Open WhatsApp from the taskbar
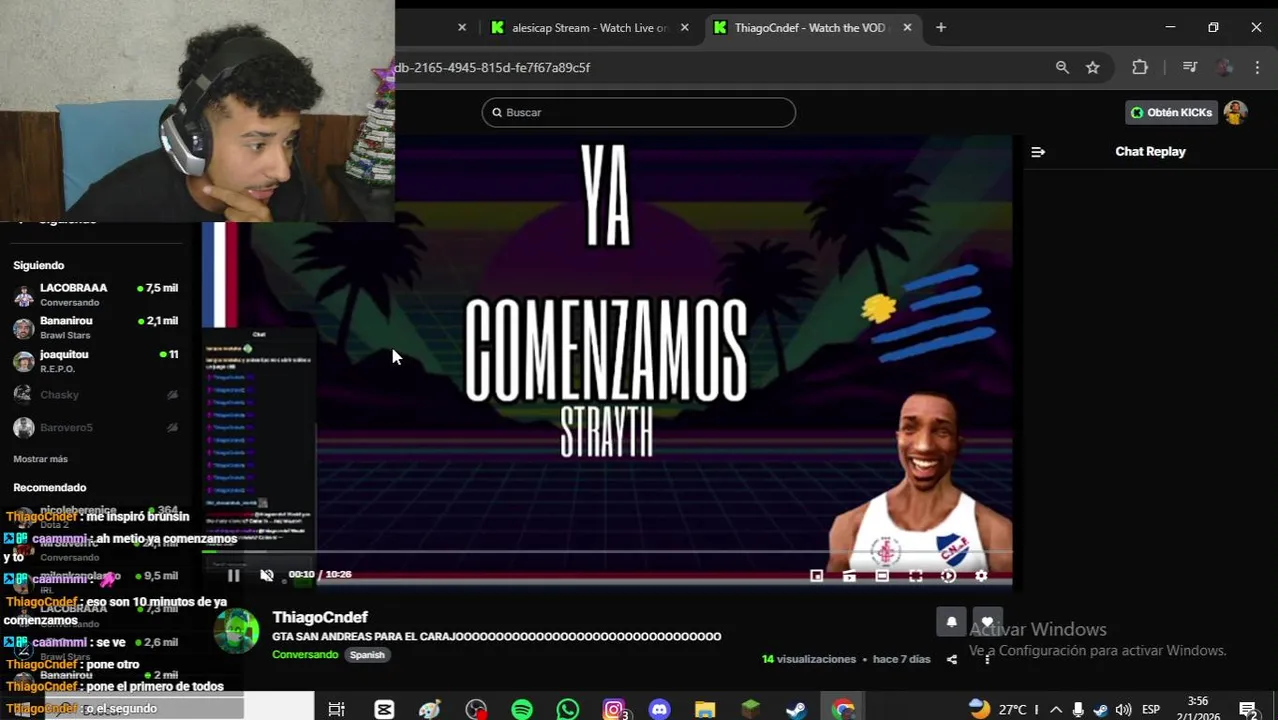This screenshot has width=1278, height=720. (568, 709)
